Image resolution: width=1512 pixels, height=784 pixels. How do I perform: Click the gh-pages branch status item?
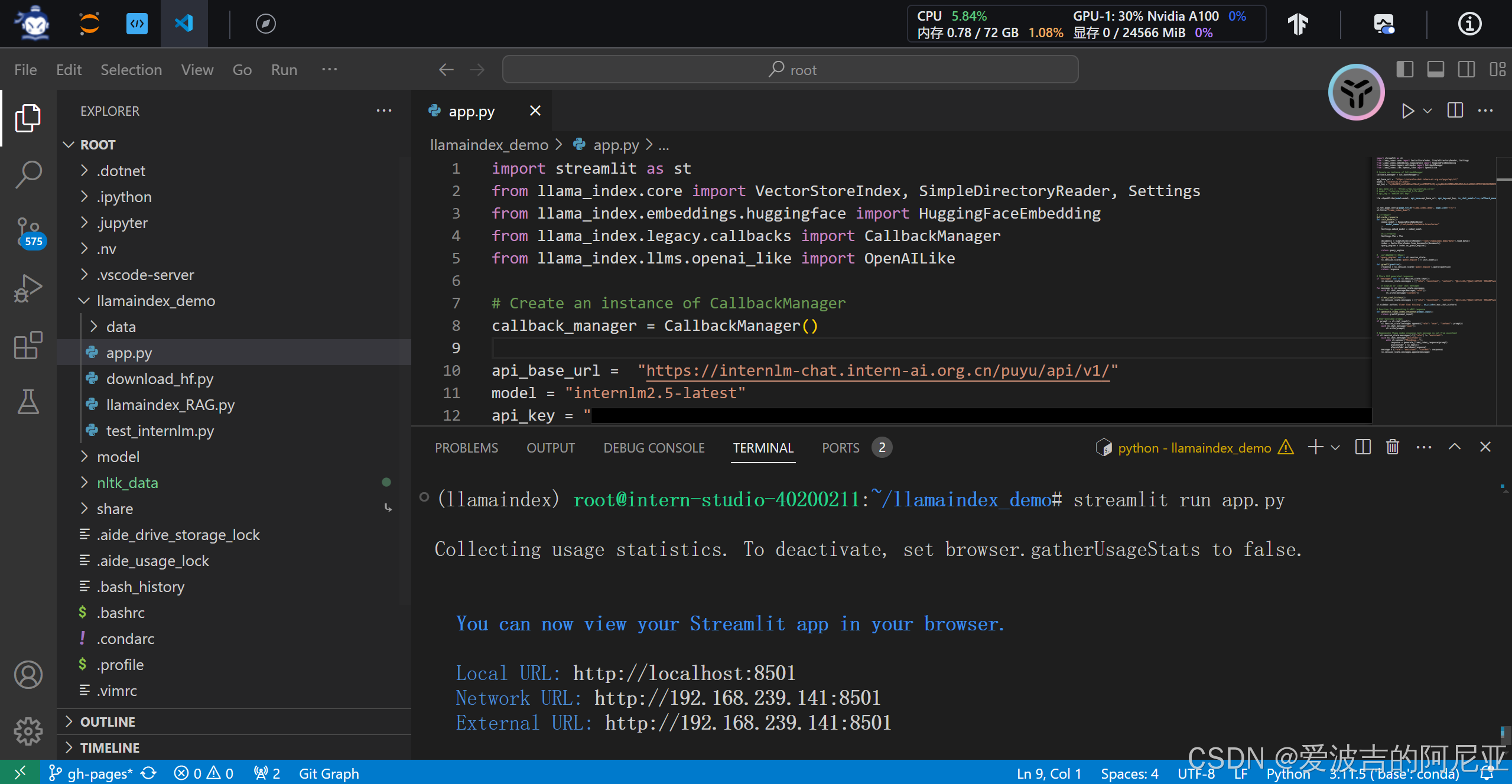[92, 773]
